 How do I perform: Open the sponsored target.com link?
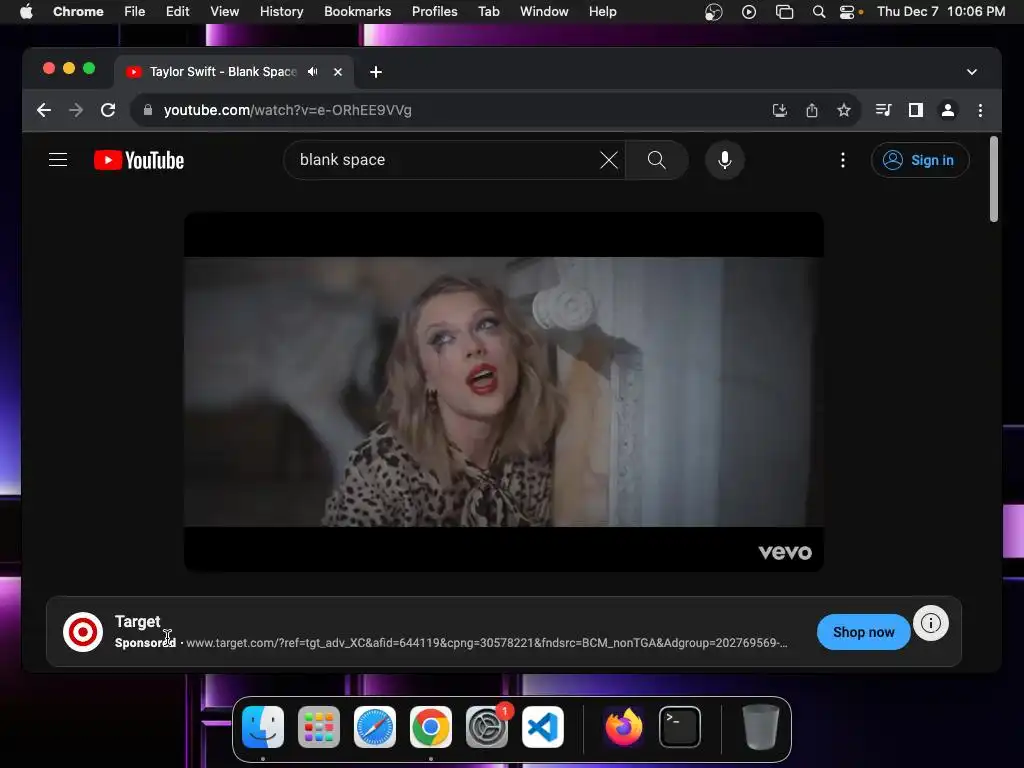click(x=487, y=643)
